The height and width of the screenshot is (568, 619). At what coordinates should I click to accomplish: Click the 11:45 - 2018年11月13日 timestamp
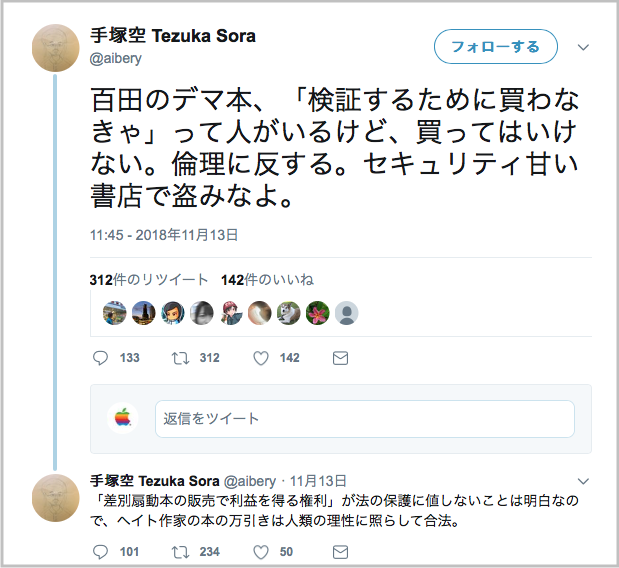coord(165,235)
